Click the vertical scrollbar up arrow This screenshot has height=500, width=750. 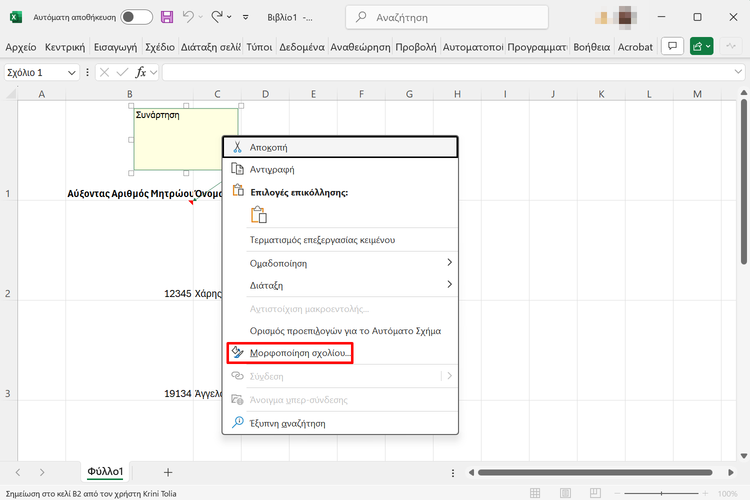point(744,92)
